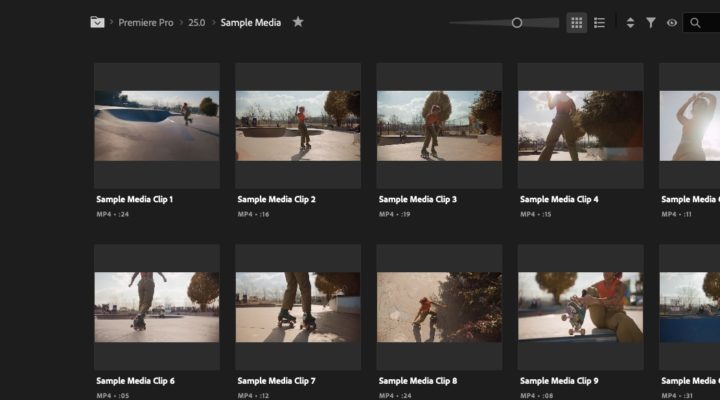Click MP4 :12 info under Clip 7
720x400 pixels.
(x=253, y=395)
